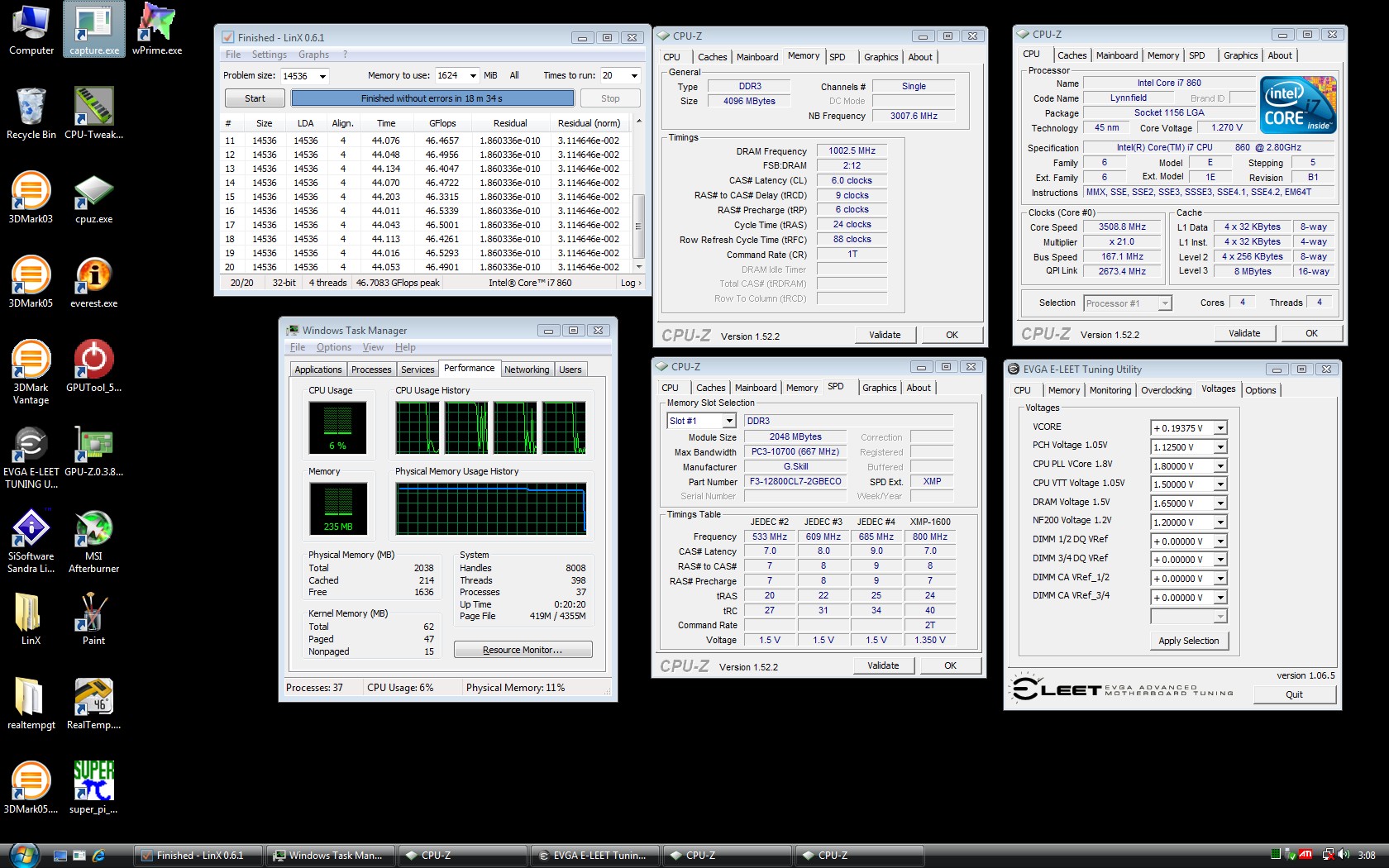Open the NF200 Voltage 1.2V dropdown
The image size is (1389, 868).
tap(1220, 522)
